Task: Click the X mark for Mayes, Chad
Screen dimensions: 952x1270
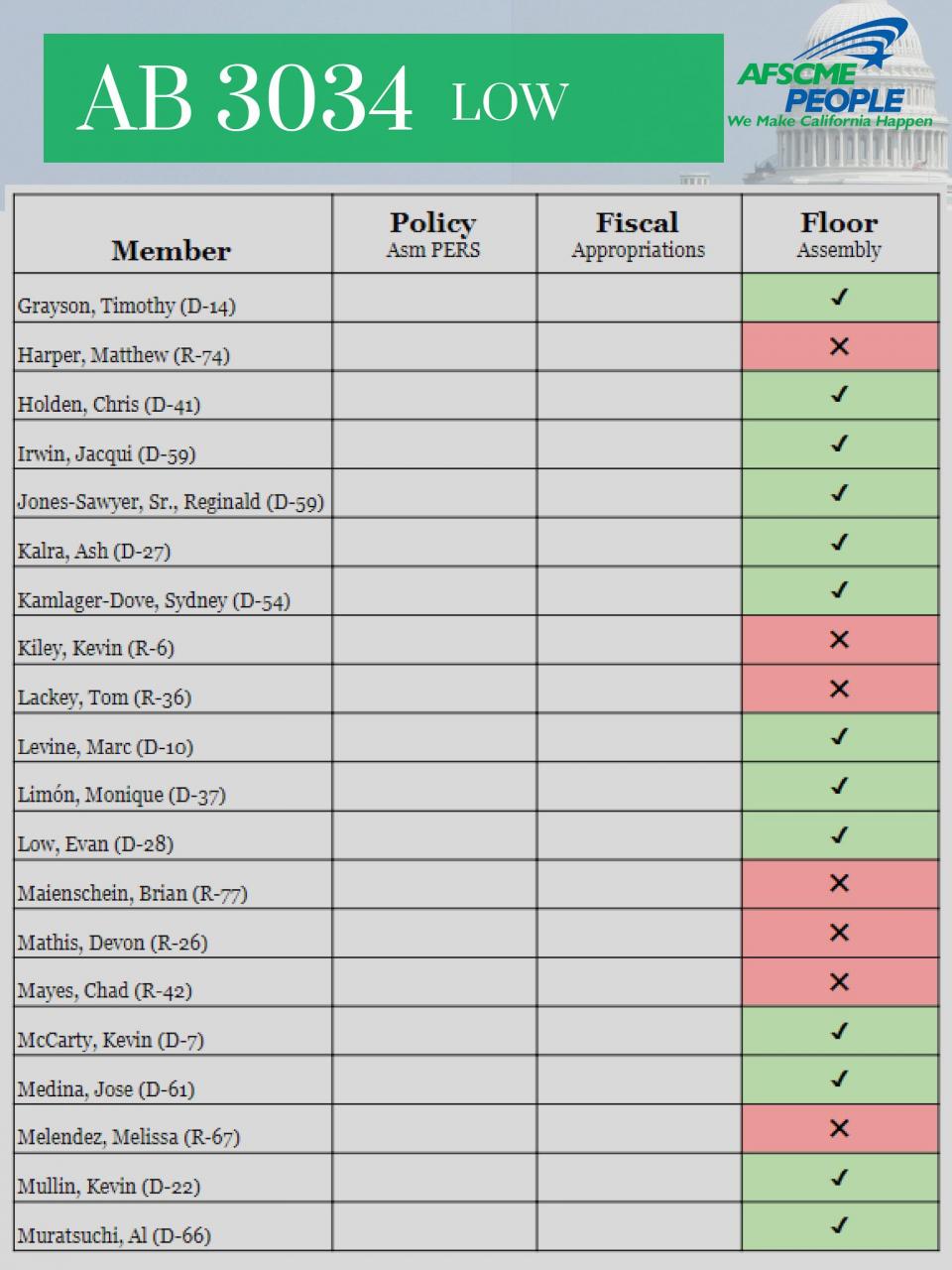Action: click(x=840, y=981)
